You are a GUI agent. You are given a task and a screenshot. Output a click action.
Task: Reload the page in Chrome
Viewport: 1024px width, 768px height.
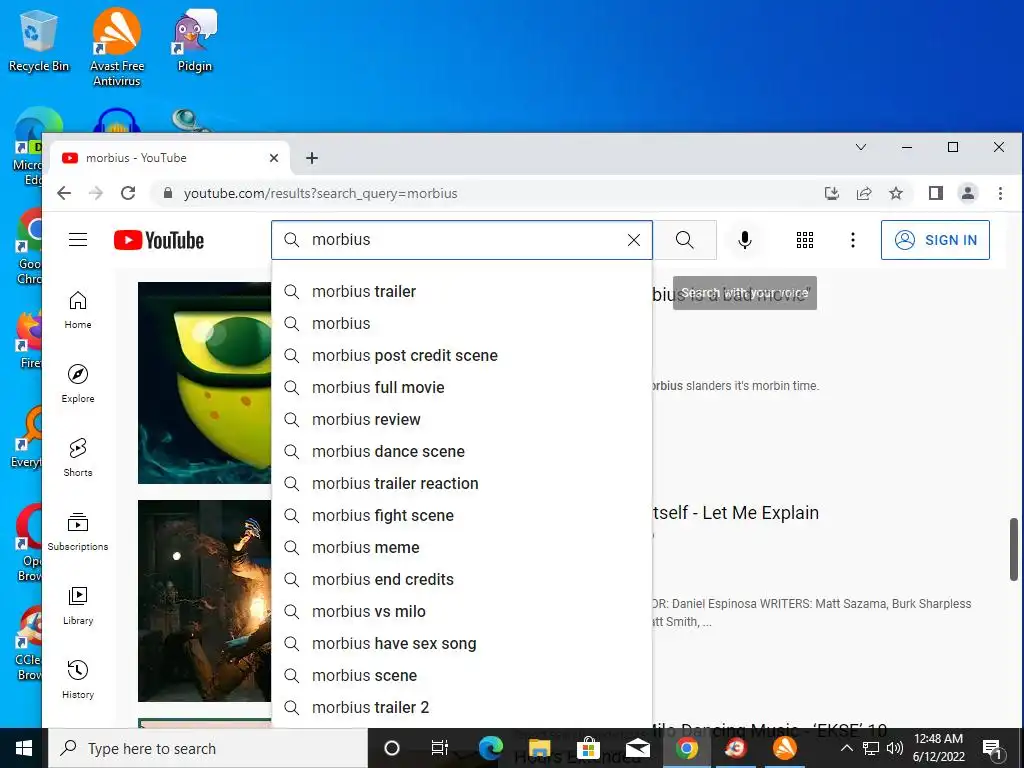click(x=128, y=193)
